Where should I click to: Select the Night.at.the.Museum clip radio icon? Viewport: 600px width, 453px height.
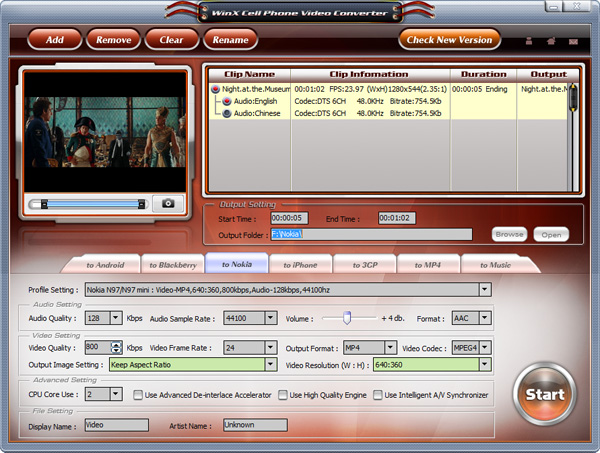click(215, 89)
